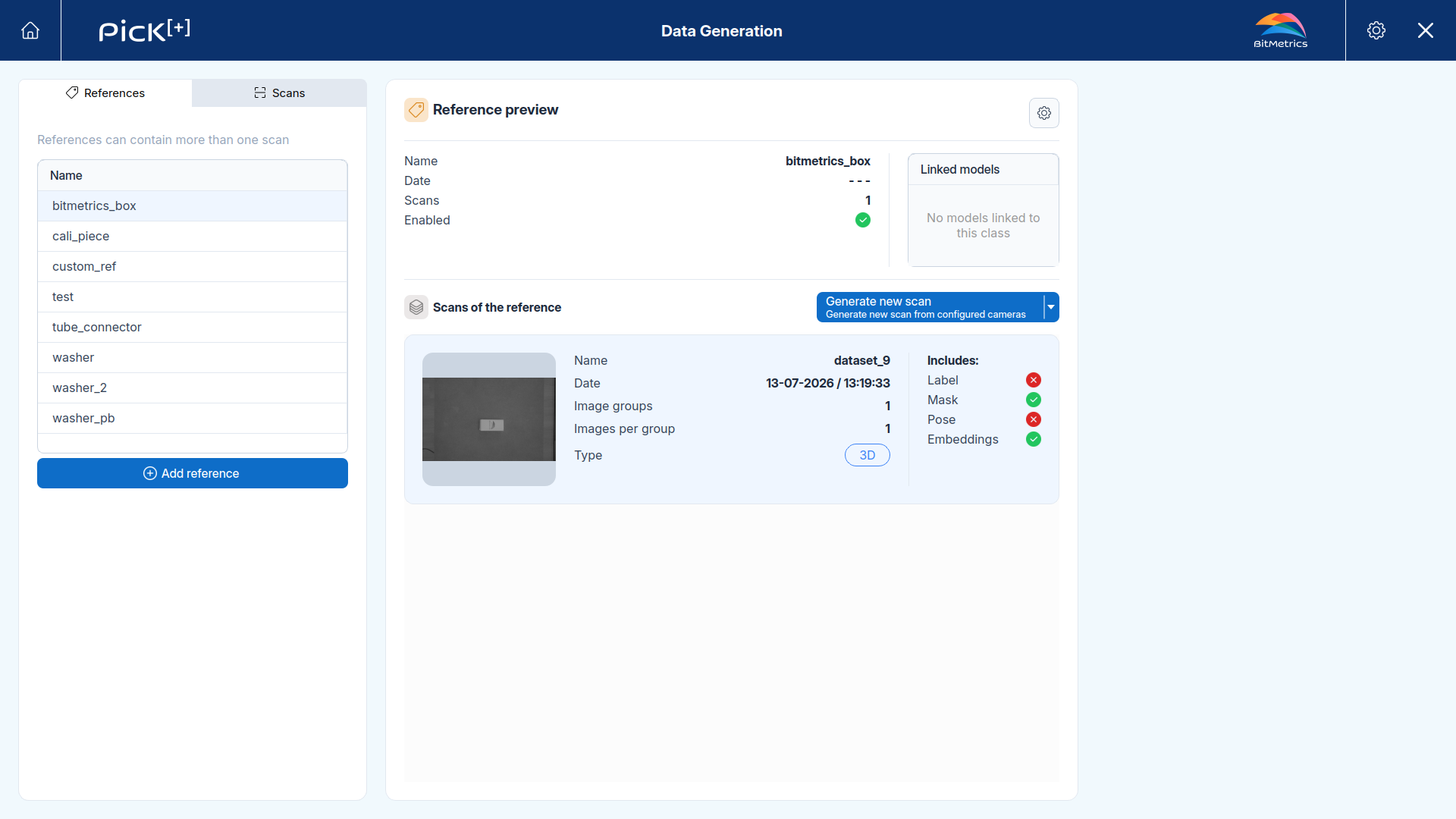Image resolution: width=1456 pixels, height=819 pixels.
Task: Click the Label red cross indicator
Action: pyautogui.click(x=1034, y=380)
